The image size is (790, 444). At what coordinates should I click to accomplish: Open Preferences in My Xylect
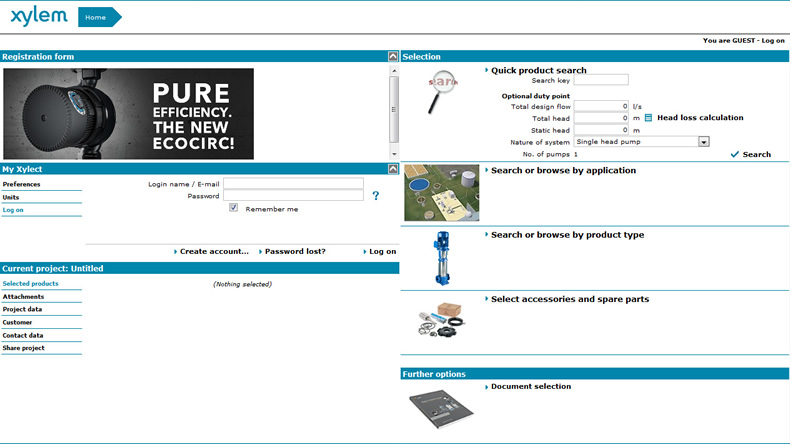click(21, 184)
